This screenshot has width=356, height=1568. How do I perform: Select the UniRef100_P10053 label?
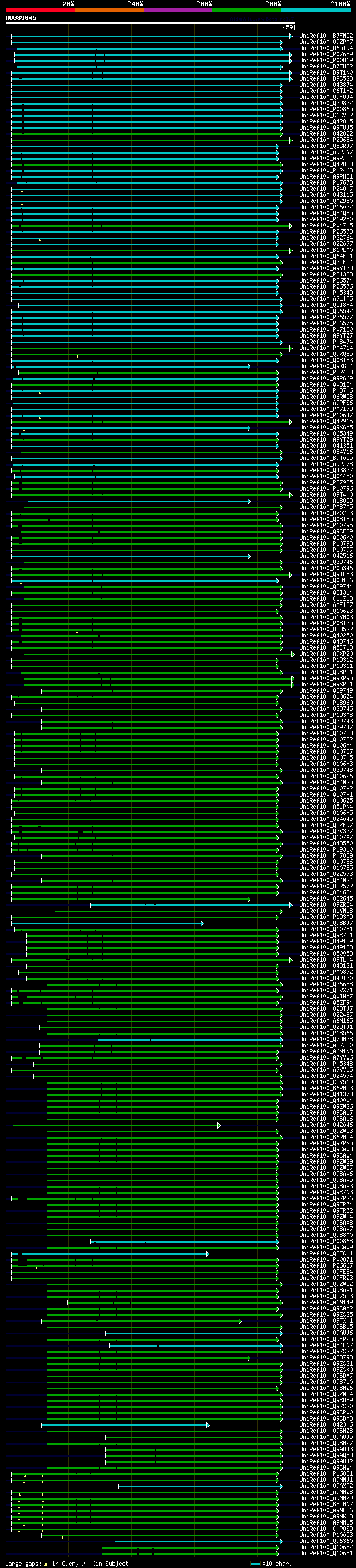[326, 1535]
